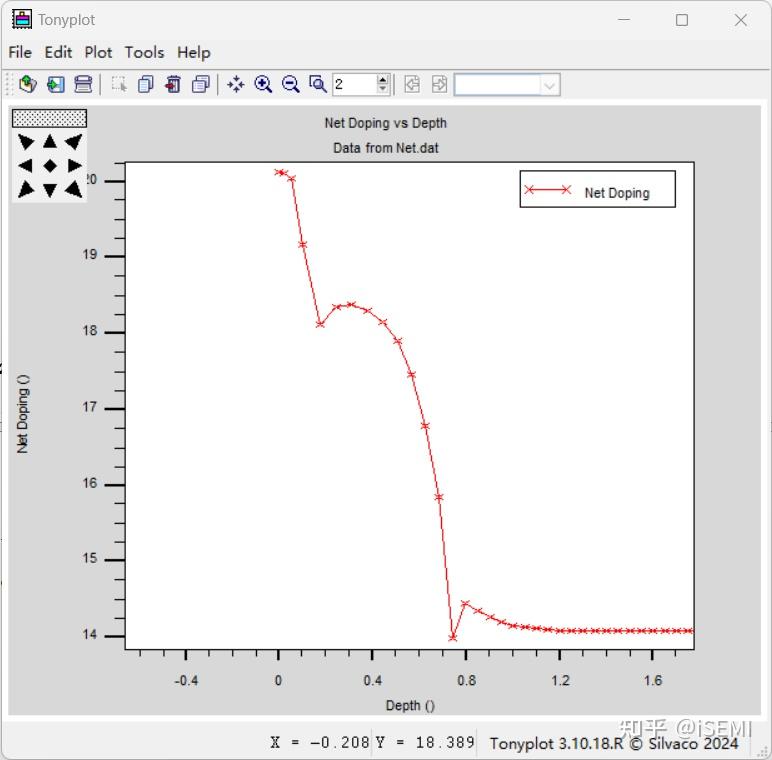Viewport: 772px width, 760px height.
Task: Click the center diamond pan reset button
Action: (50, 166)
